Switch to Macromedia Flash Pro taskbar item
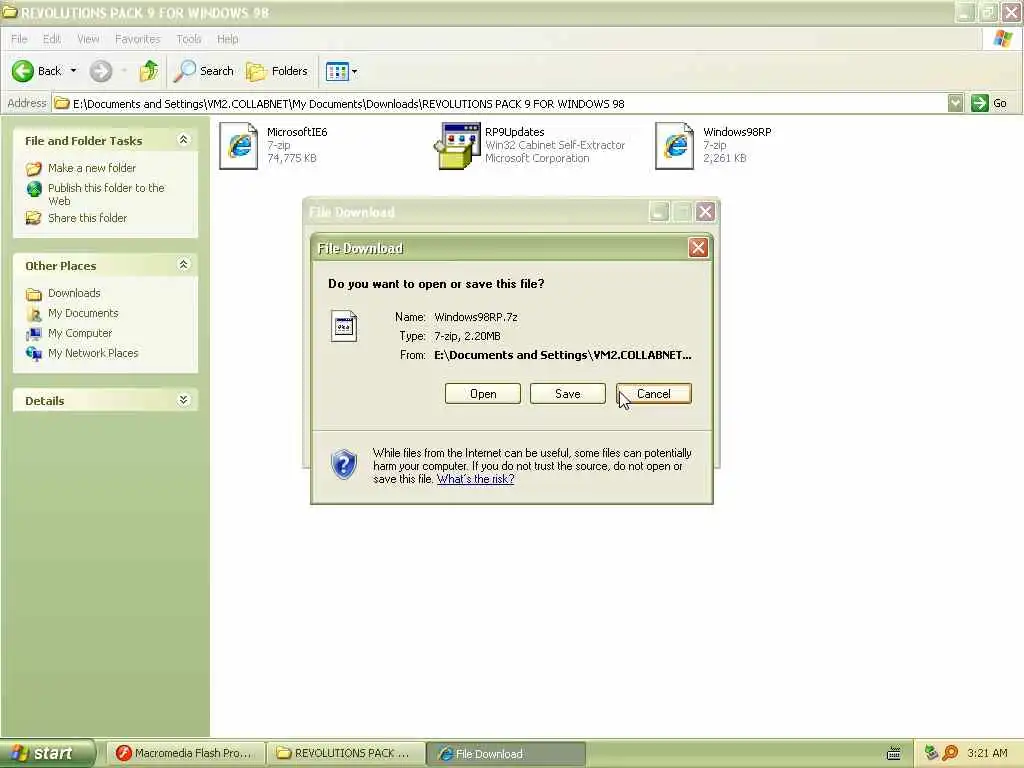Screen dimensions: 1024x768 tap(185, 754)
